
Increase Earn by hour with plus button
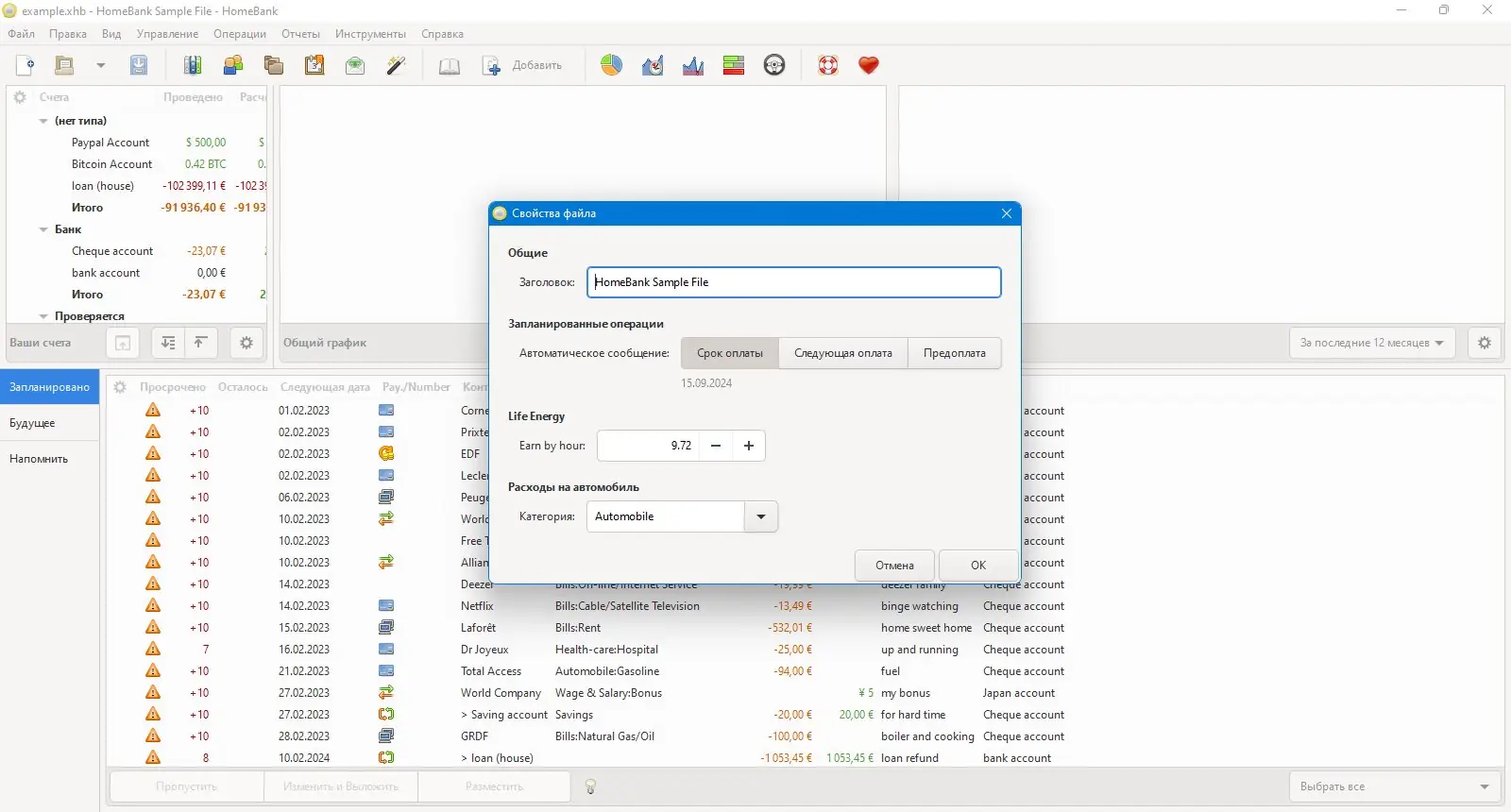(749, 446)
